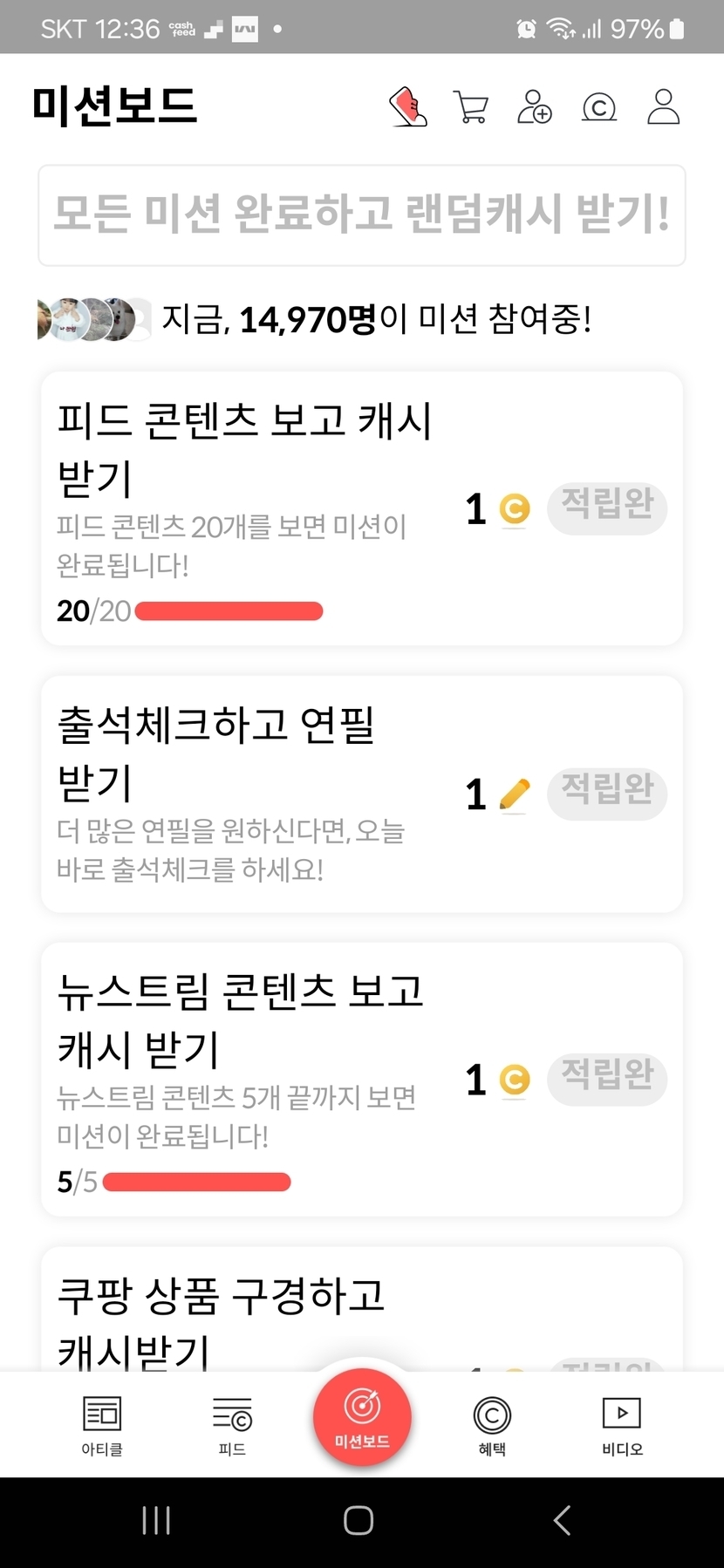Tap the random cash banner at top
The height and width of the screenshot is (1568, 724).
coord(362,215)
